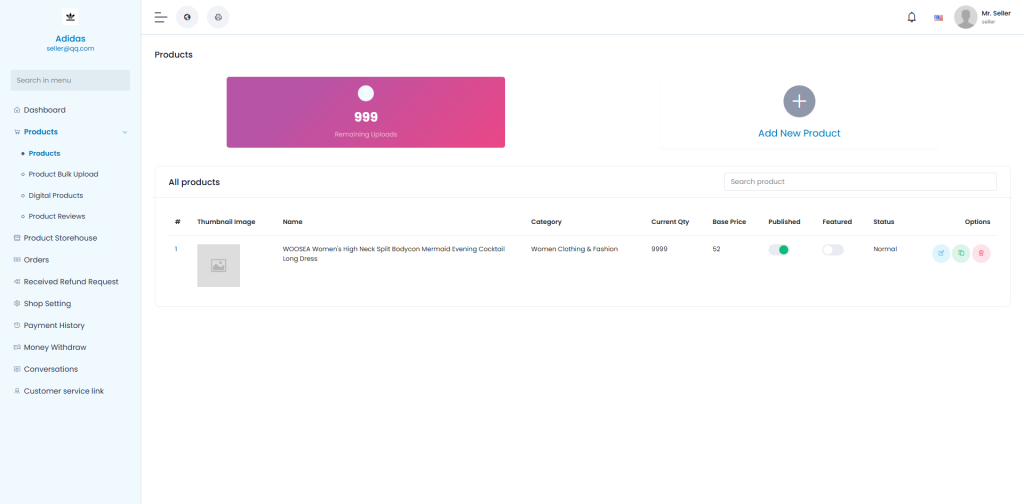Image resolution: width=1024 pixels, height=504 pixels.
Task: Click the Published column header
Action: click(784, 222)
